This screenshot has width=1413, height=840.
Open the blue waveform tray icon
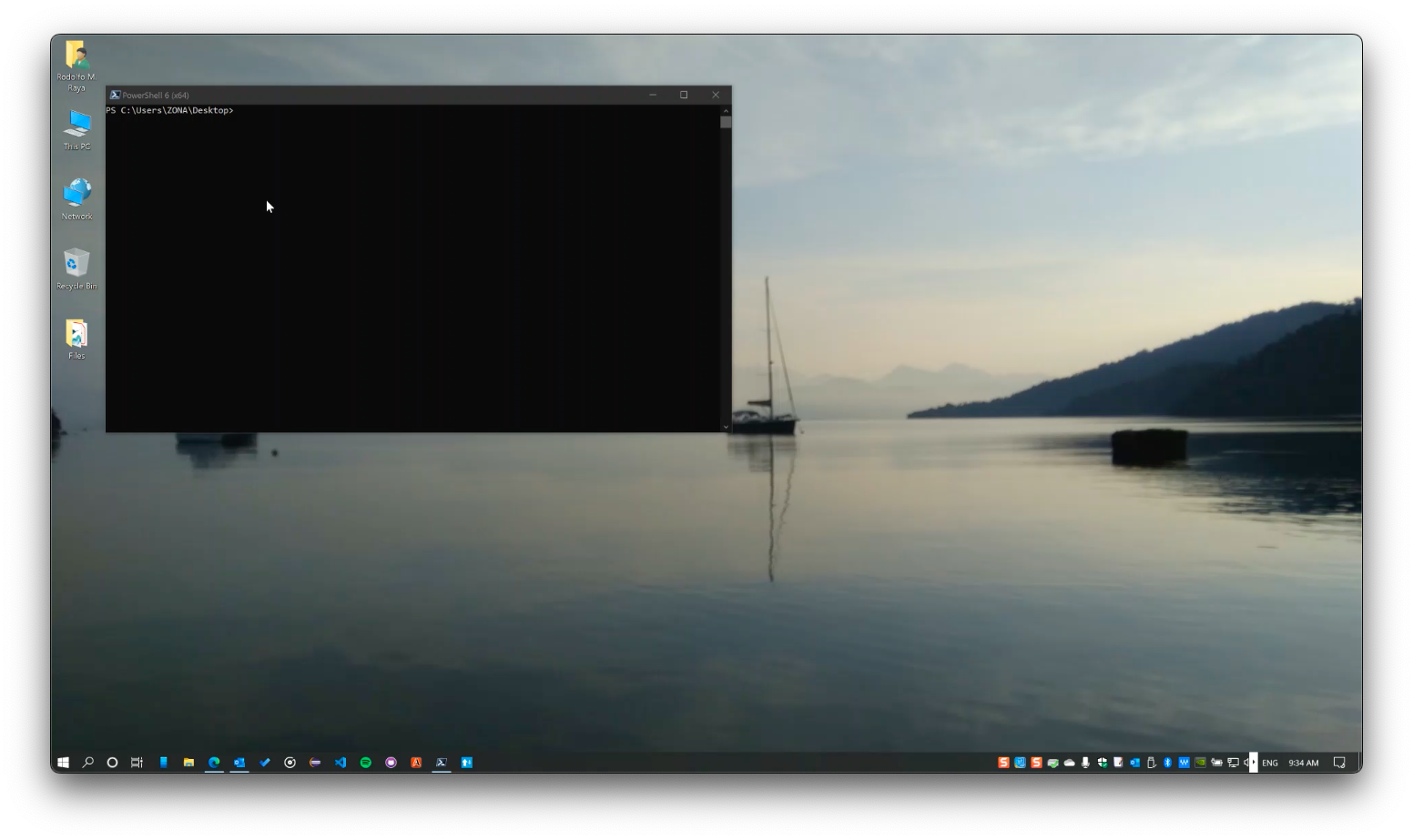click(x=1184, y=763)
